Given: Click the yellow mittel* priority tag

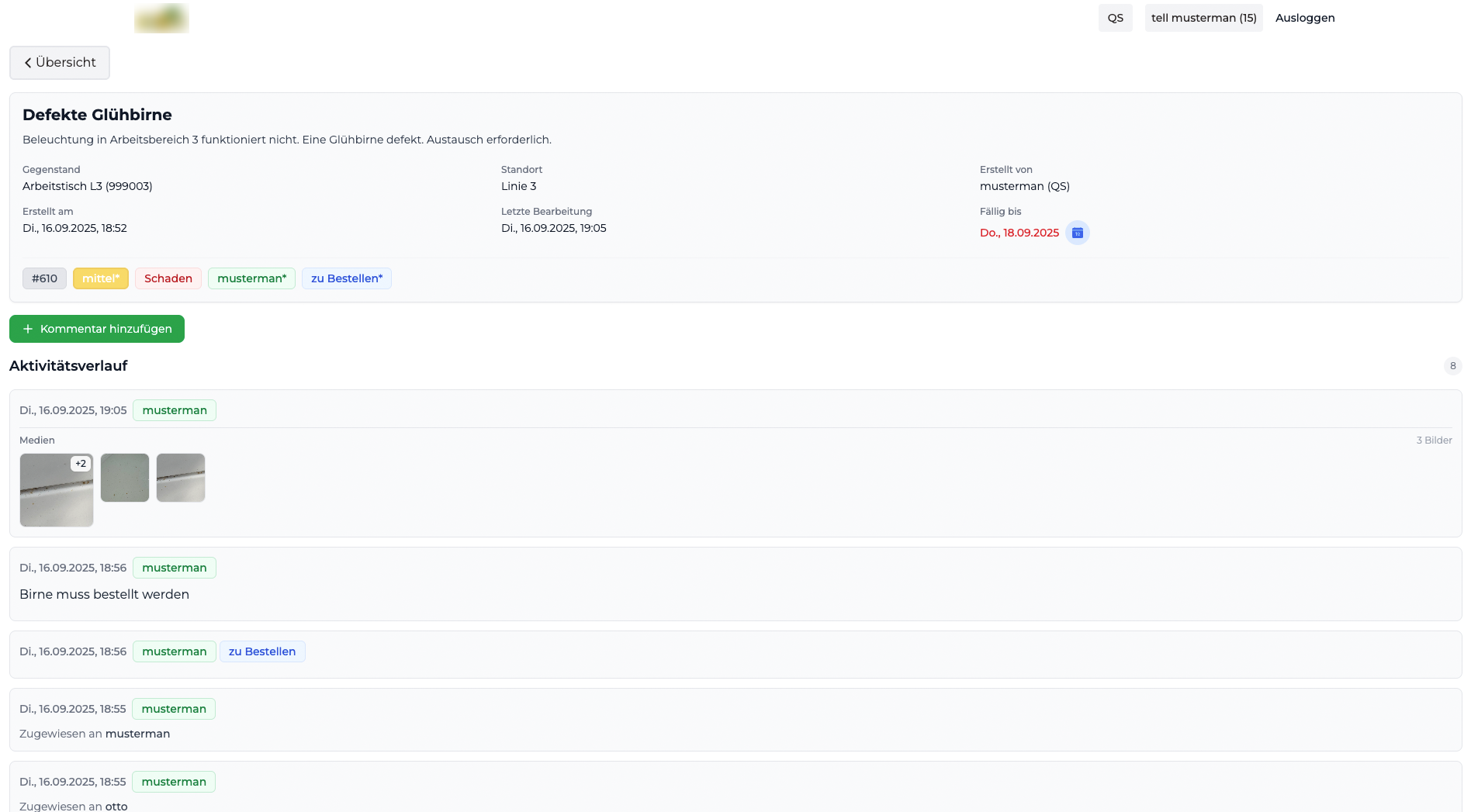Looking at the screenshot, I should point(101,278).
